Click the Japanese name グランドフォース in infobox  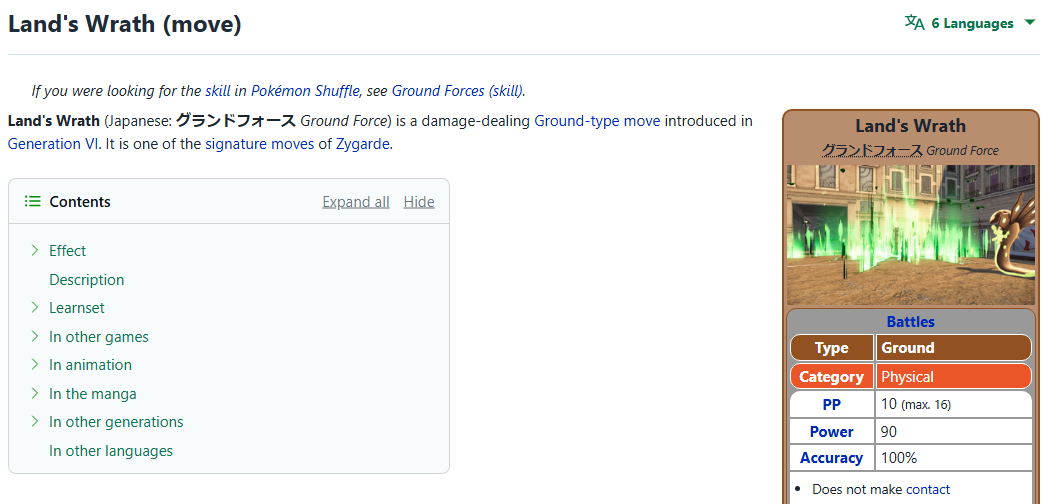(x=872, y=150)
